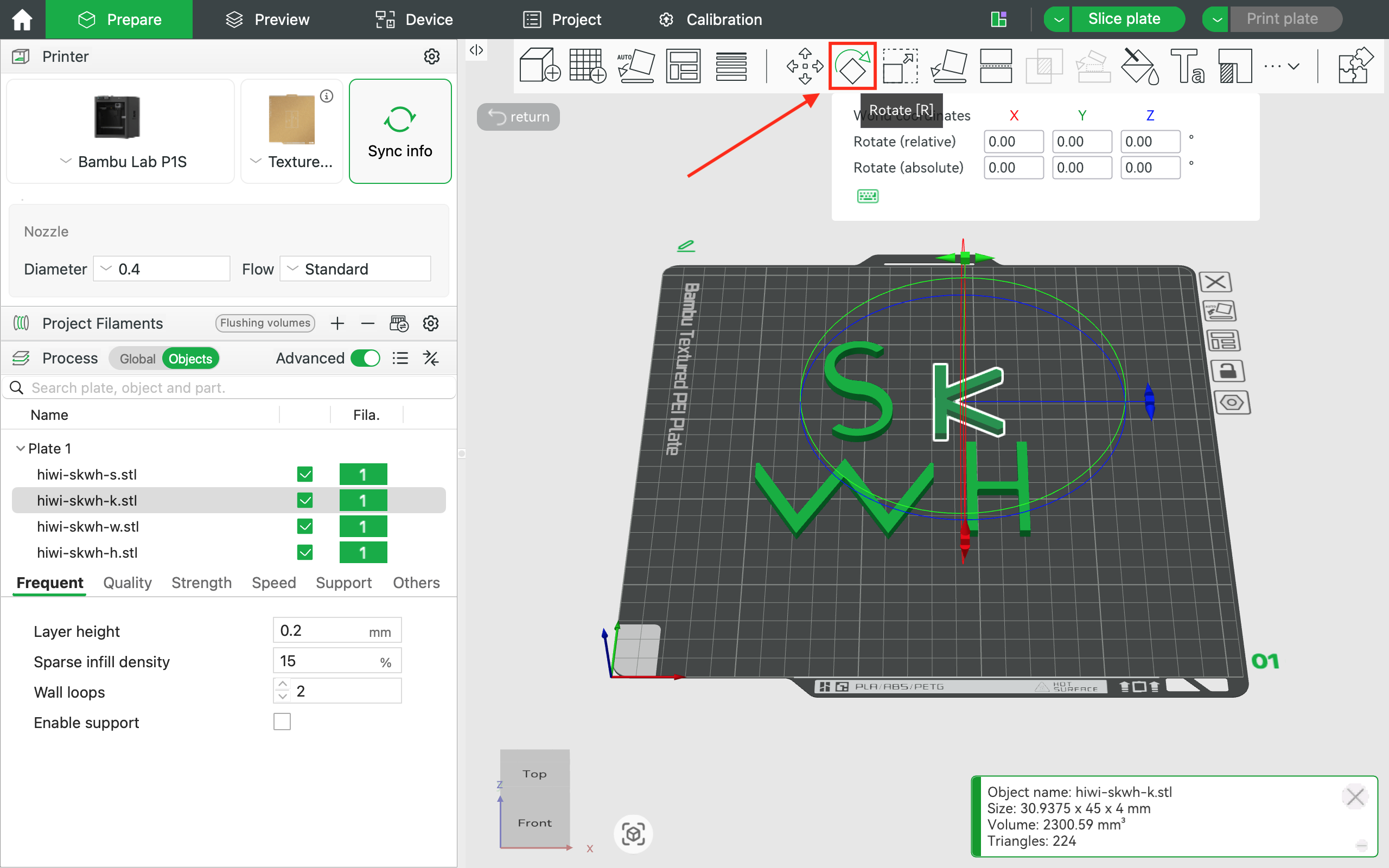Click the Auto orient icon
Image resolution: width=1389 pixels, height=868 pixels.
[x=635, y=66]
